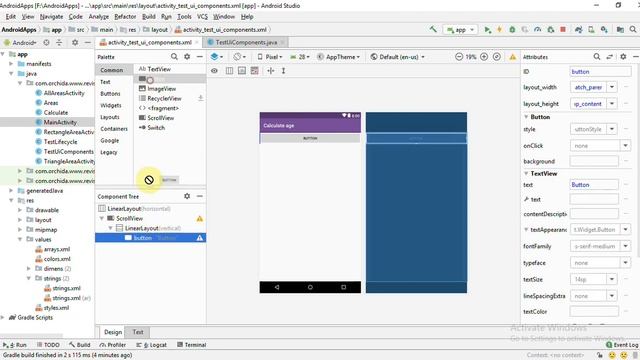Click ScrollView warning icon in Component Tree
This screenshot has width=640, height=360.
click(200, 219)
